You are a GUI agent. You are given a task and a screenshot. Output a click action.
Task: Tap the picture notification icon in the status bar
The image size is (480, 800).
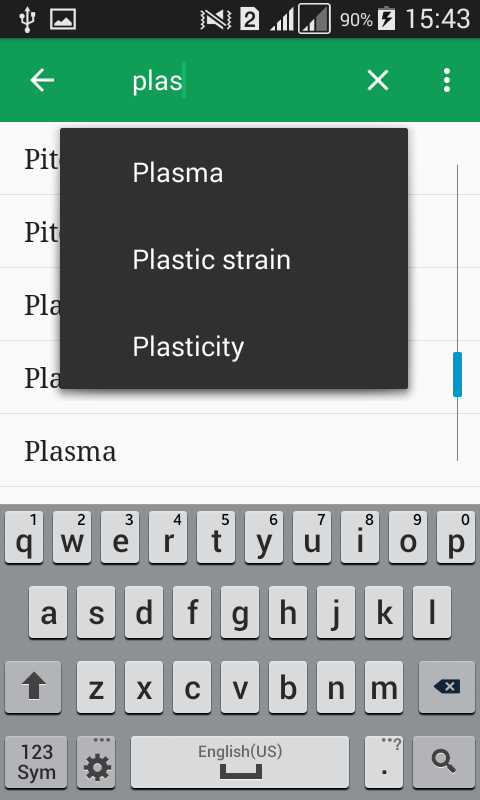pos(63,19)
